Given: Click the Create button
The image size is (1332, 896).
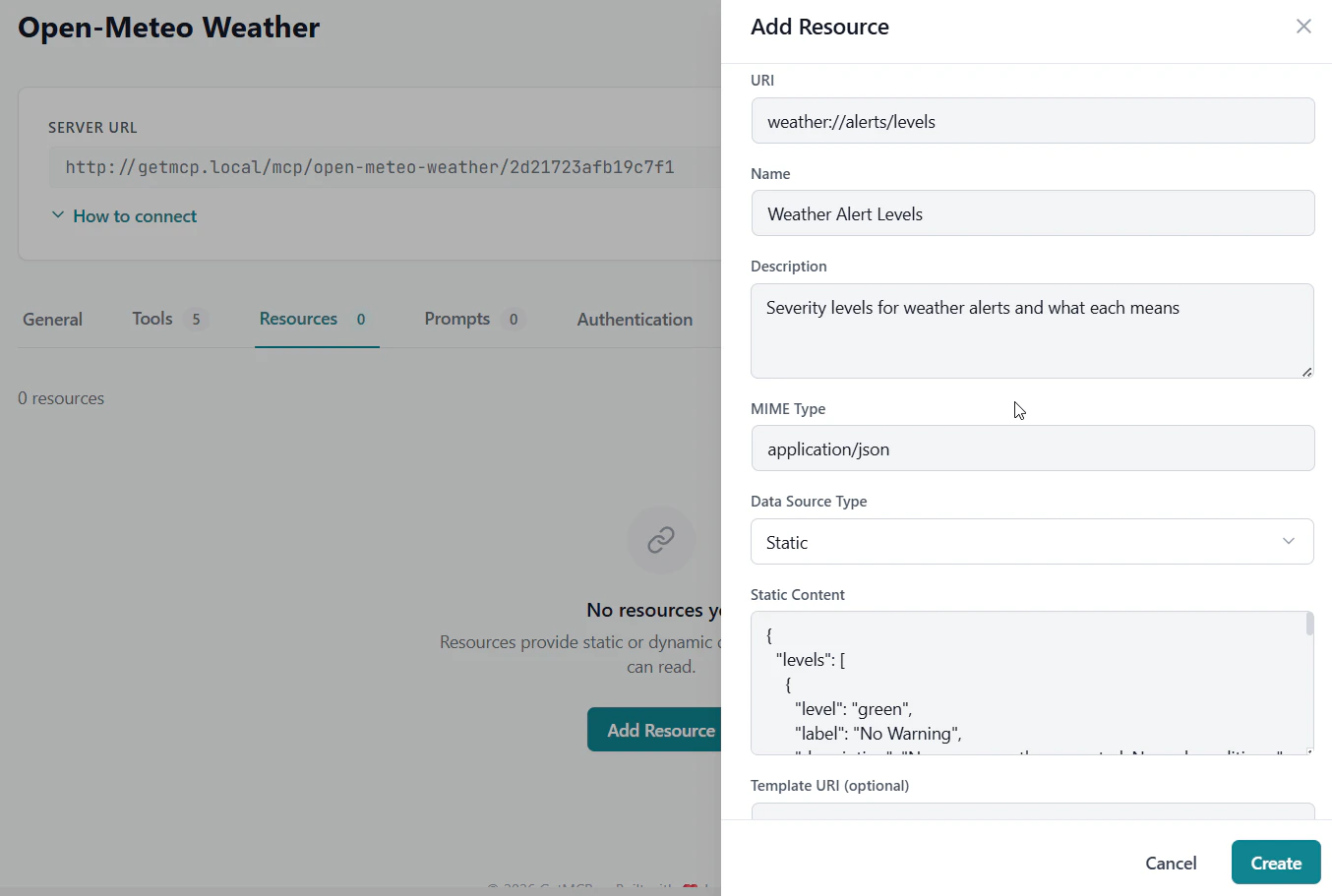Looking at the screenshot, I should [x=1276, y=863].
